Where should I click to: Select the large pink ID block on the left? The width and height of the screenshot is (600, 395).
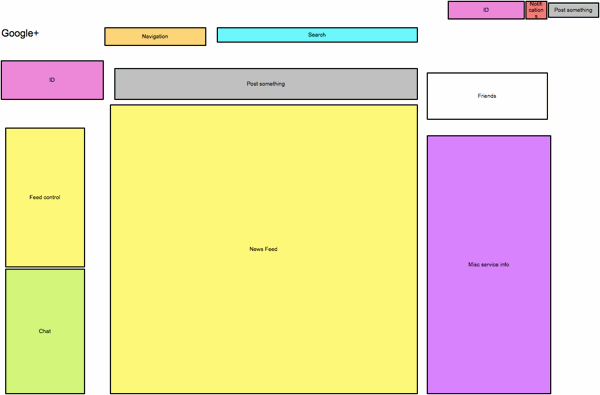pyautogui.click(x=52, y=80)
